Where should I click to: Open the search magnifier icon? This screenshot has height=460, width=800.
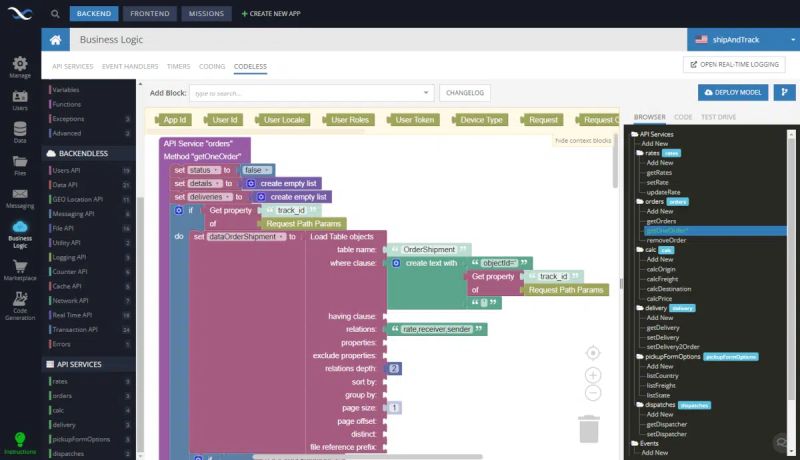click(55, 14)
